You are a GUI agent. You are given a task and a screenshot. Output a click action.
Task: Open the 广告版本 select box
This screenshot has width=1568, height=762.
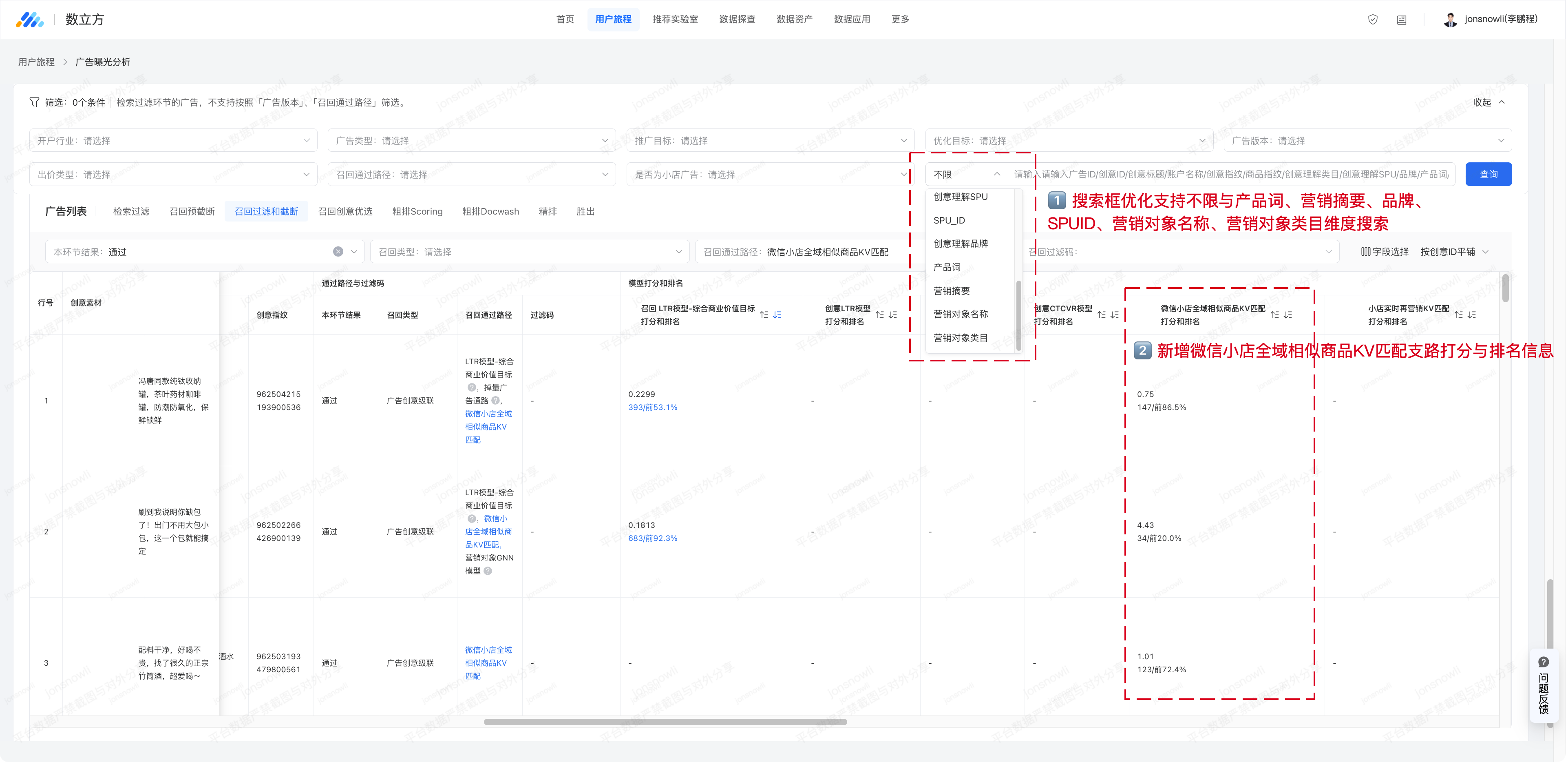pyautogui.click(x=1367, y=141)
